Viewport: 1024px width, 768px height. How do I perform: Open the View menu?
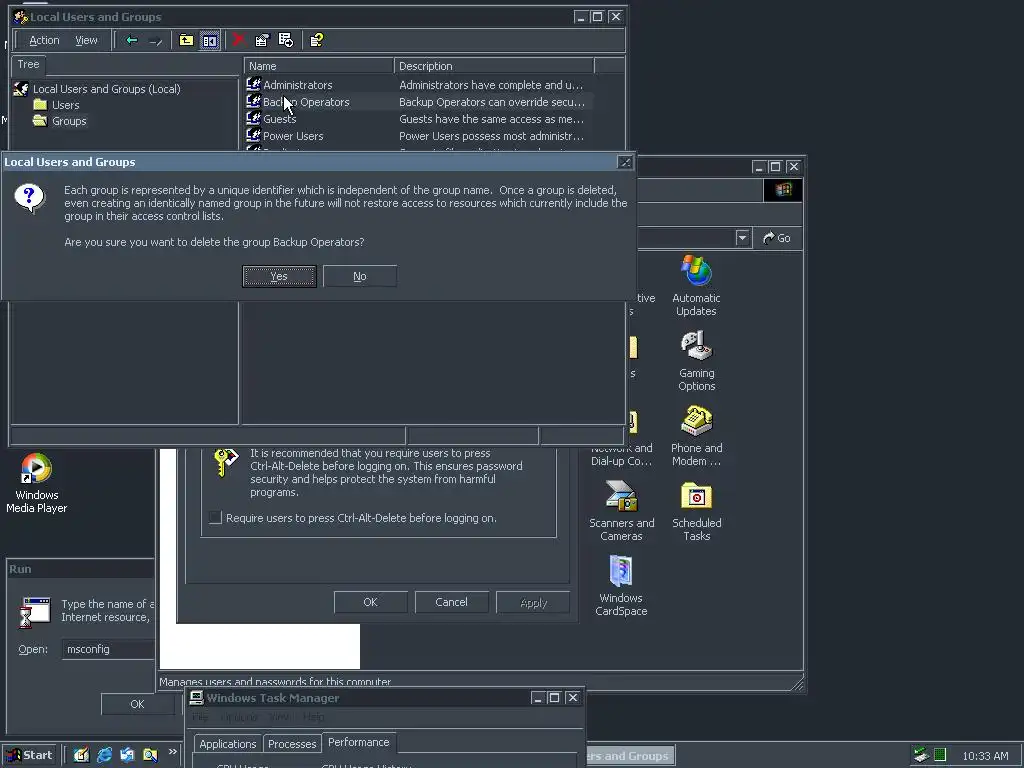click(x=86, y=40)
